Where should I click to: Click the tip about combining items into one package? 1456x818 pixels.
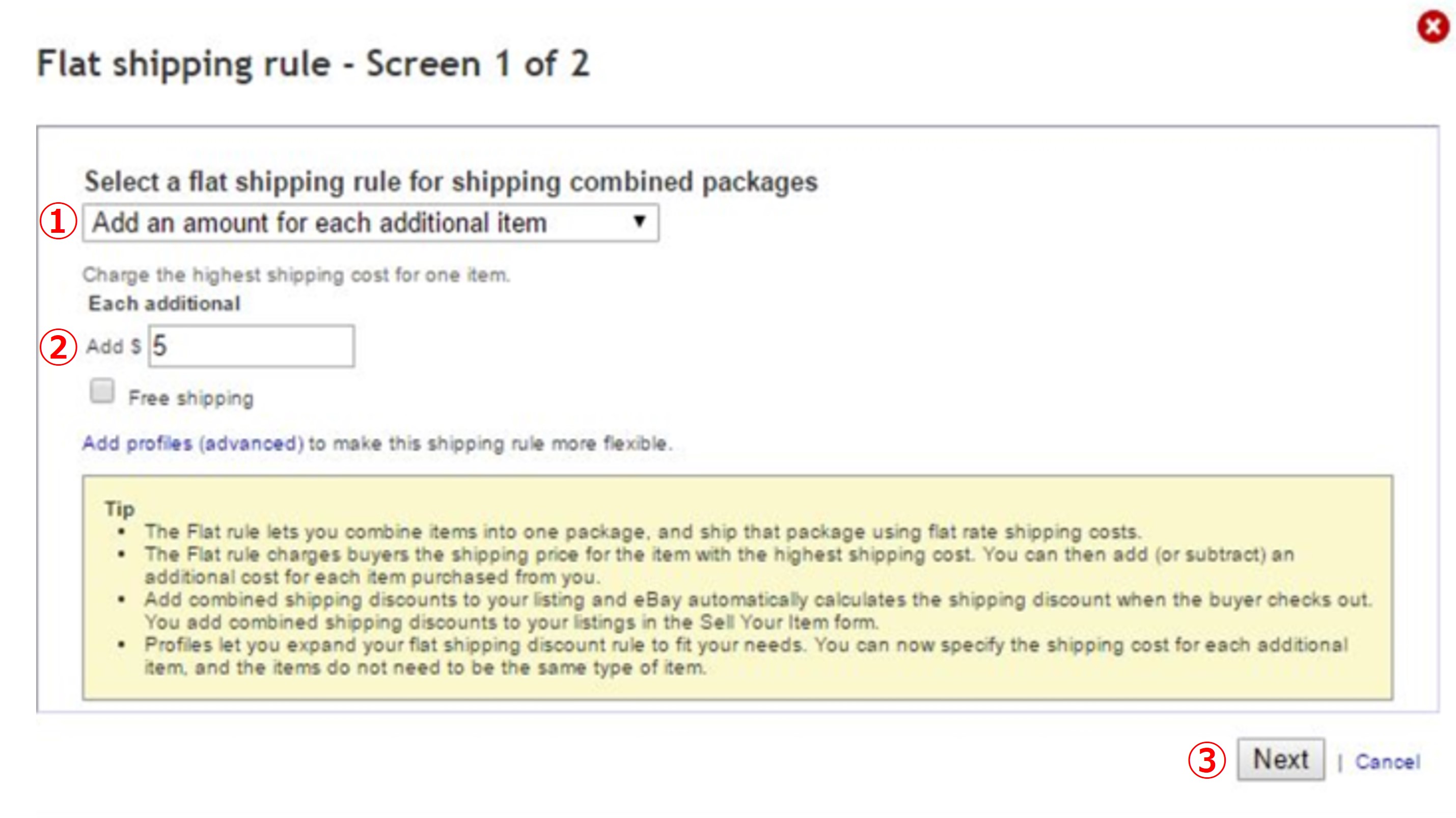tap(643, 532)
